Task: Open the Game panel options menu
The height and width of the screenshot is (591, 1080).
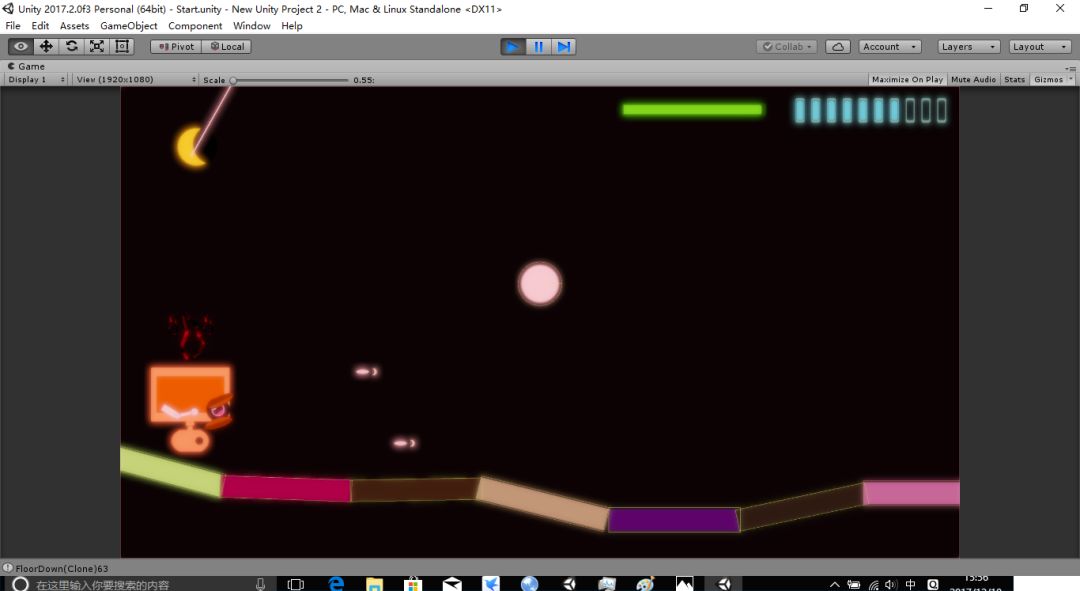Action: coord(1070,68)
